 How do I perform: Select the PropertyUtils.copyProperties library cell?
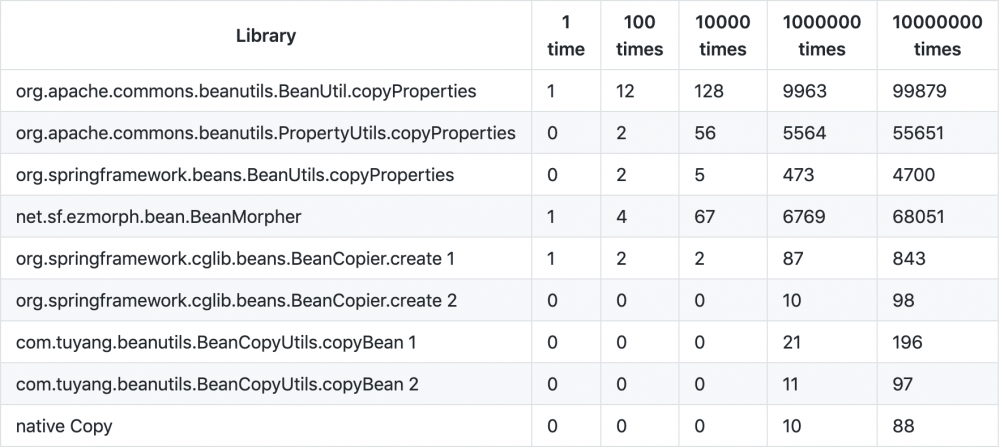pyautogui.click(x=266, y=133)
